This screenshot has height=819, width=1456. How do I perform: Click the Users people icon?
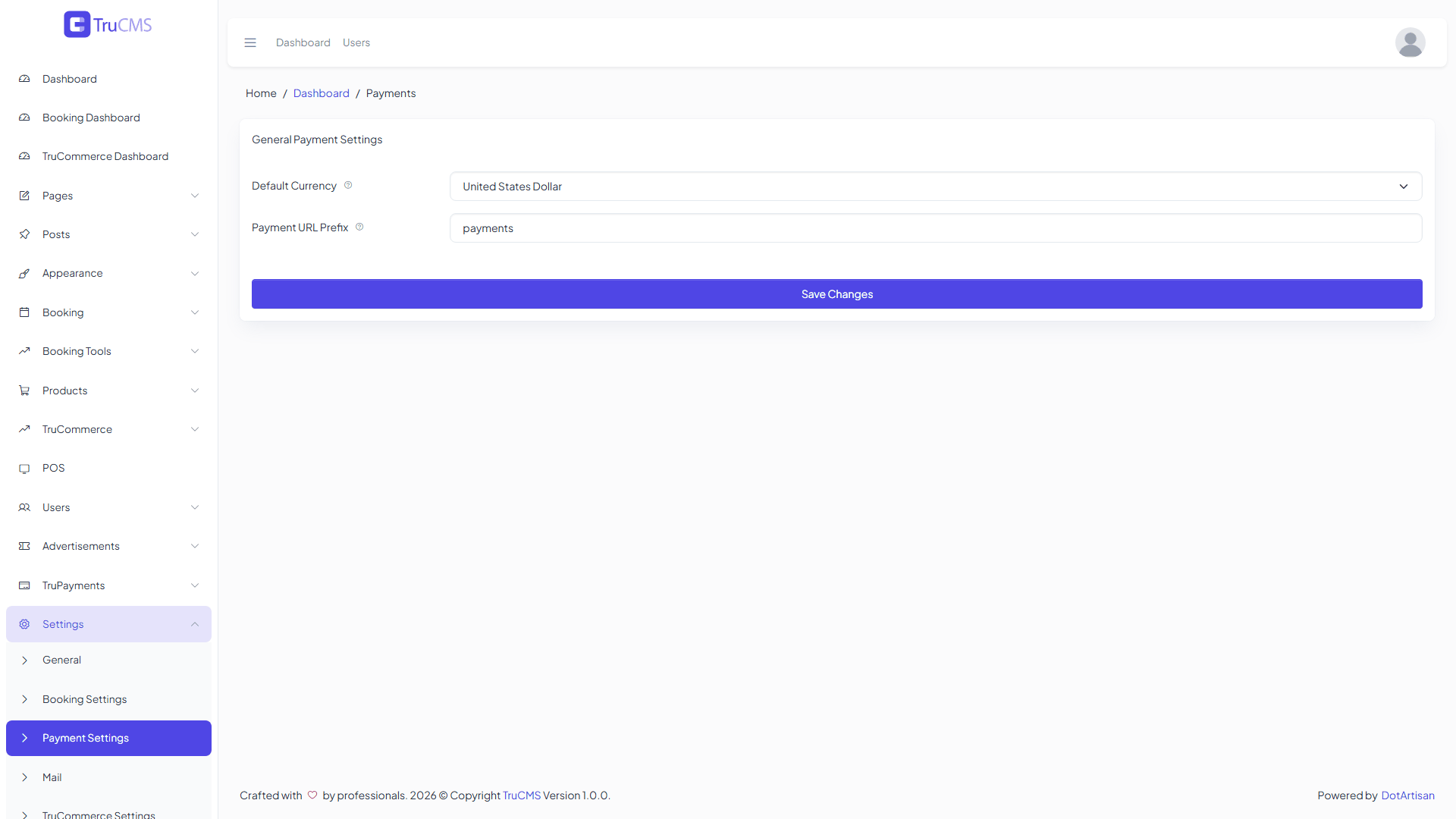click(x=24, y=507)
